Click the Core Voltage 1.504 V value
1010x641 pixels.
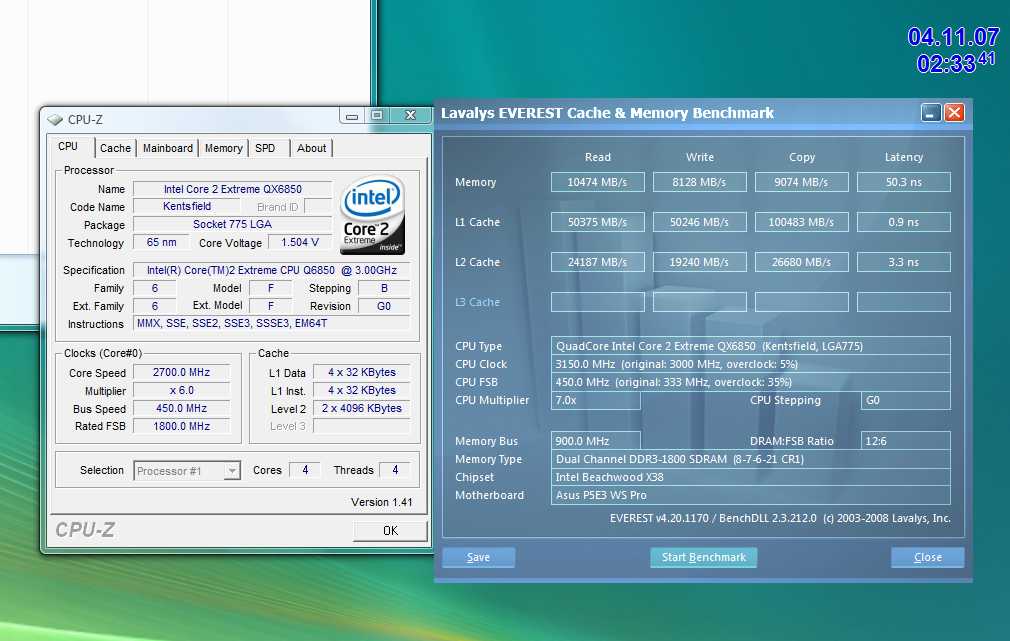(x=300, y=243)
